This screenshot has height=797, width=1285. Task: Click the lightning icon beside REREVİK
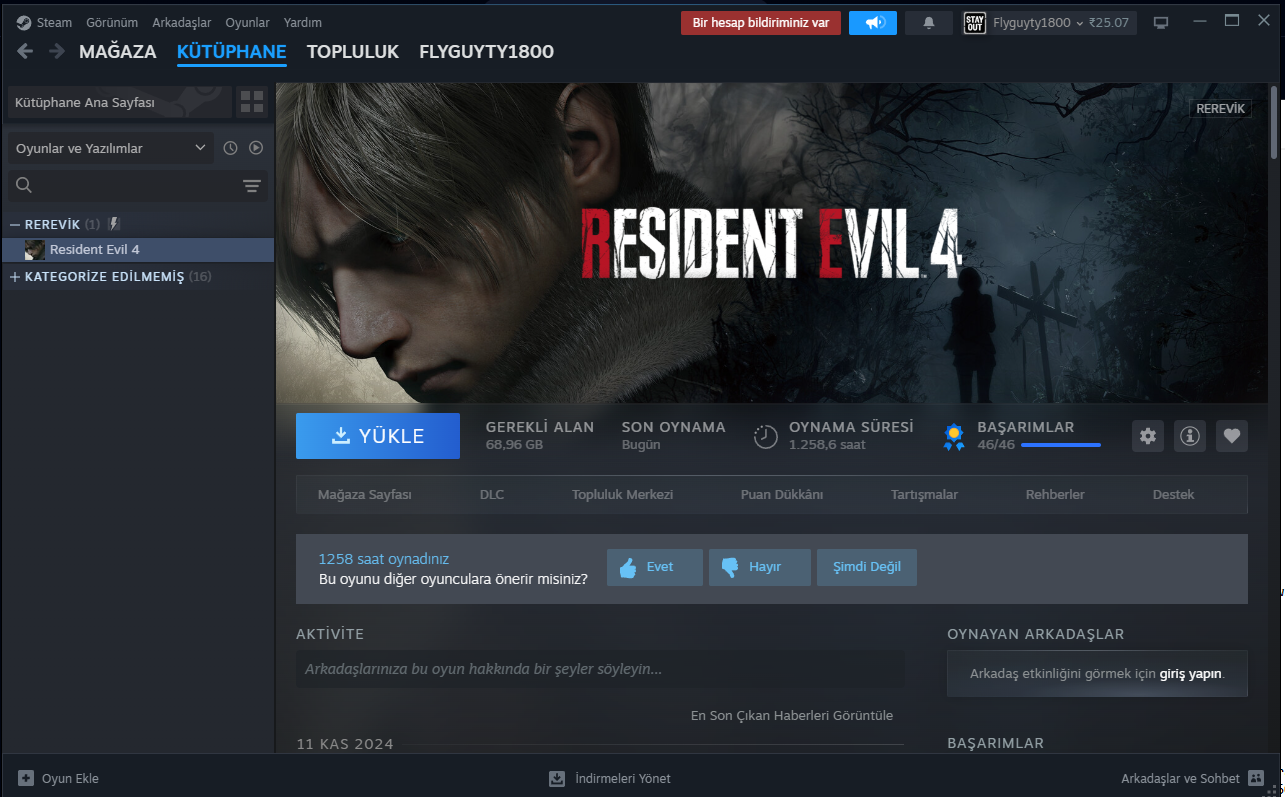(114, 224)
